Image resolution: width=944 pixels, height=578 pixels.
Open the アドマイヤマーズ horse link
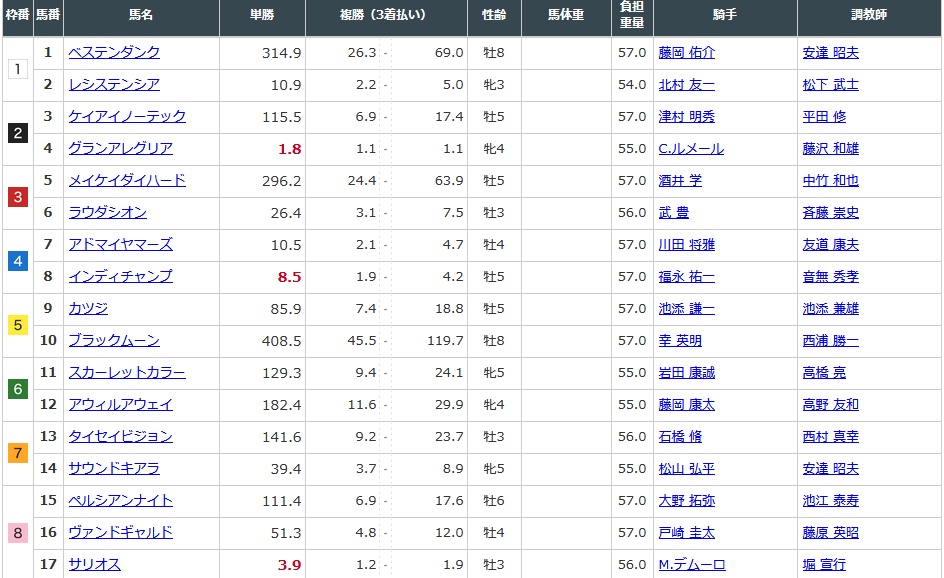(120, 245)
